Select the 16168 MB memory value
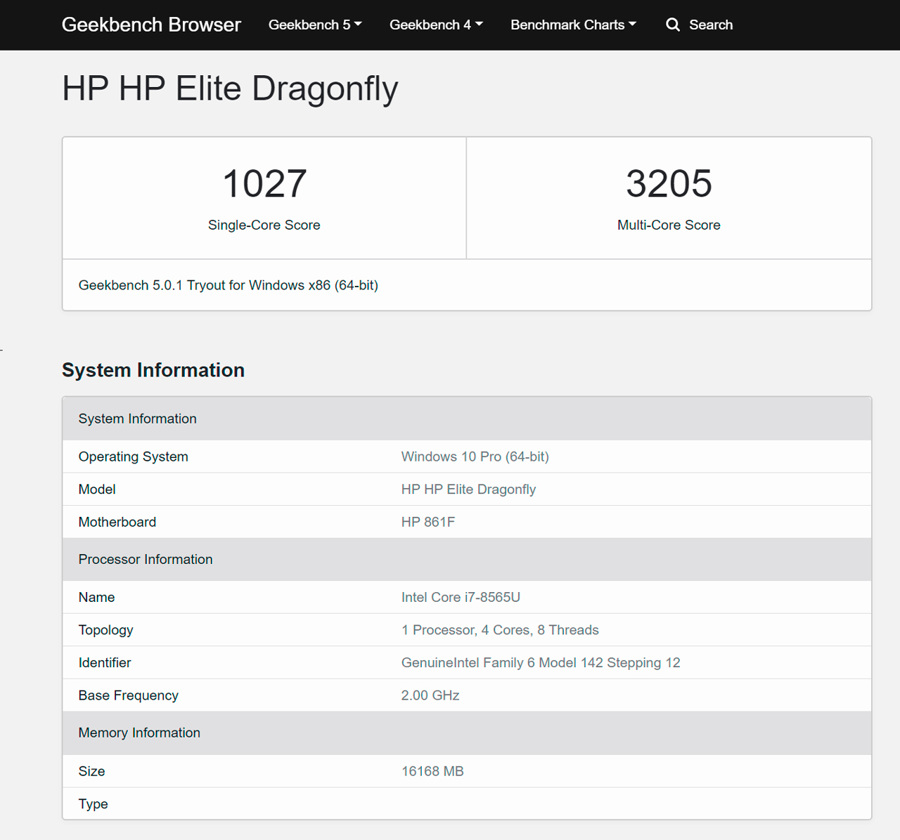The height and width of the screenshot is (840, 900). (x=432, y=771)
